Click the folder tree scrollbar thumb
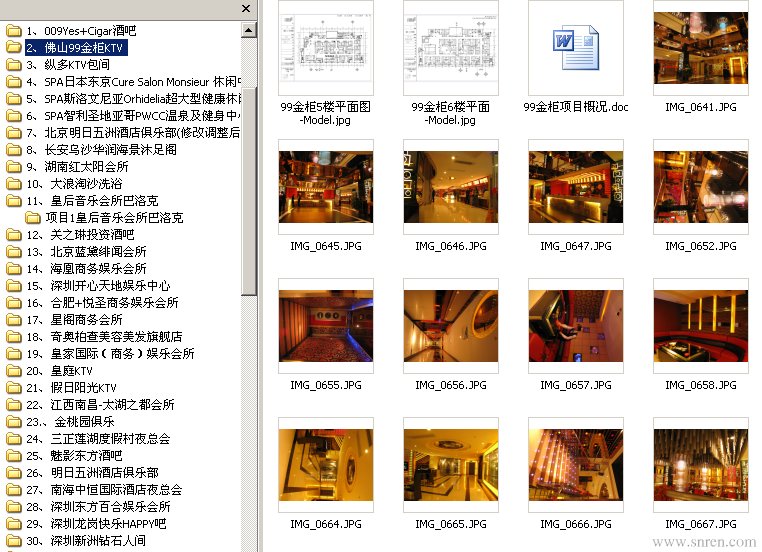762x552 pixels. 248,192
